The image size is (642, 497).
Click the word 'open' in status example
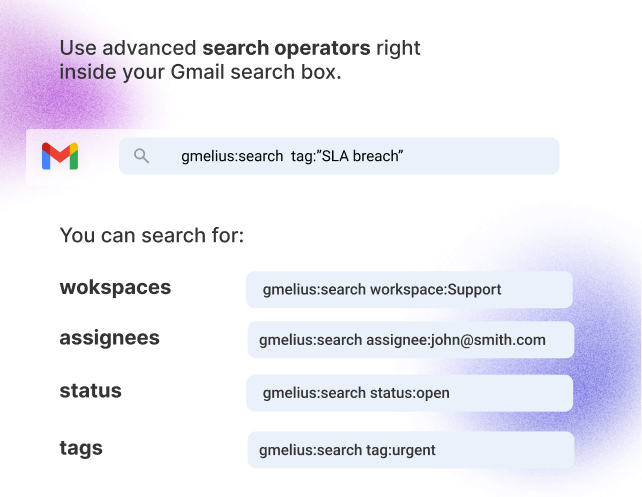coord(433,393)
